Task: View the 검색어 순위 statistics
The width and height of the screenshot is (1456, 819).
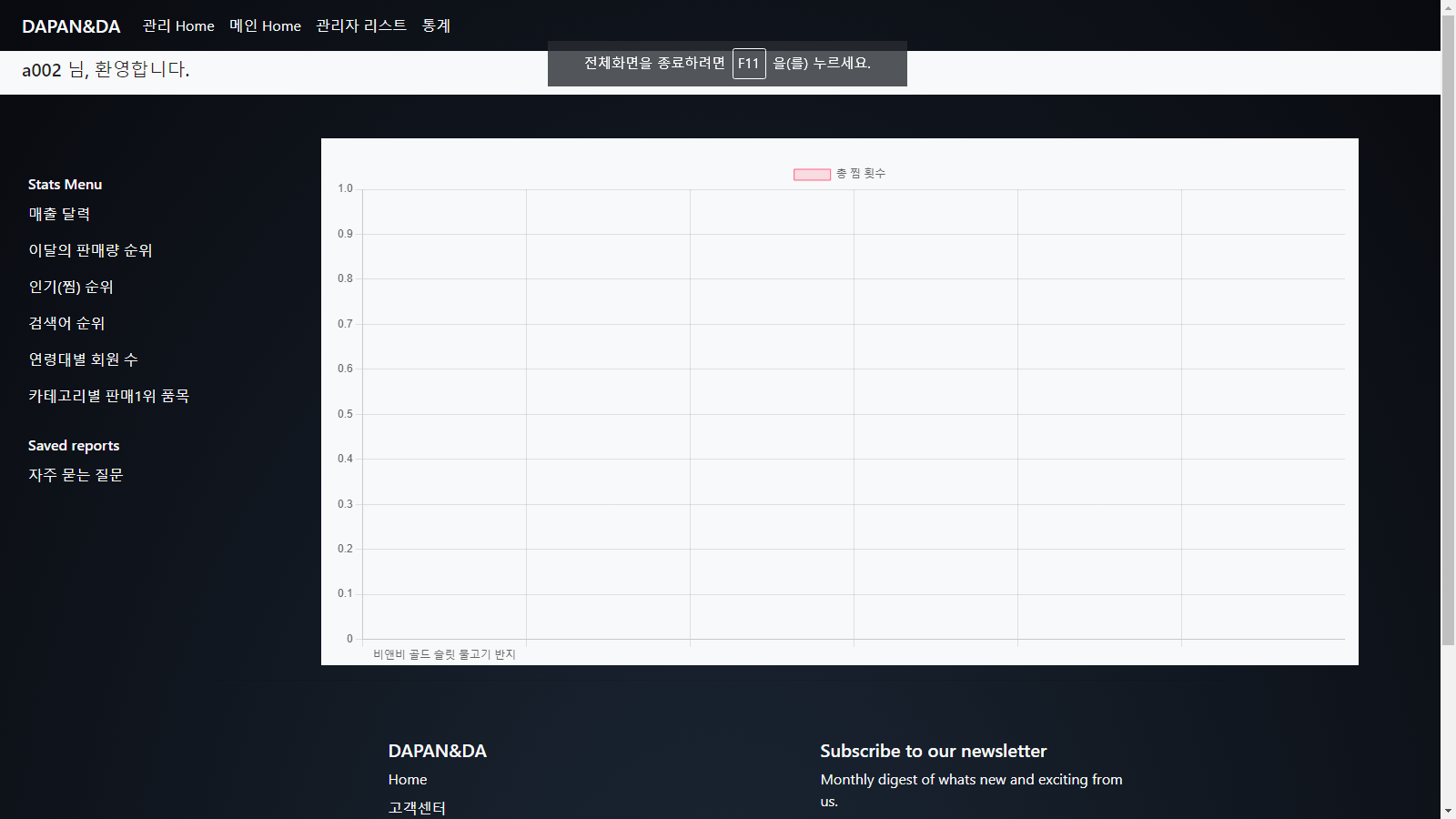Action: (66, 323)
